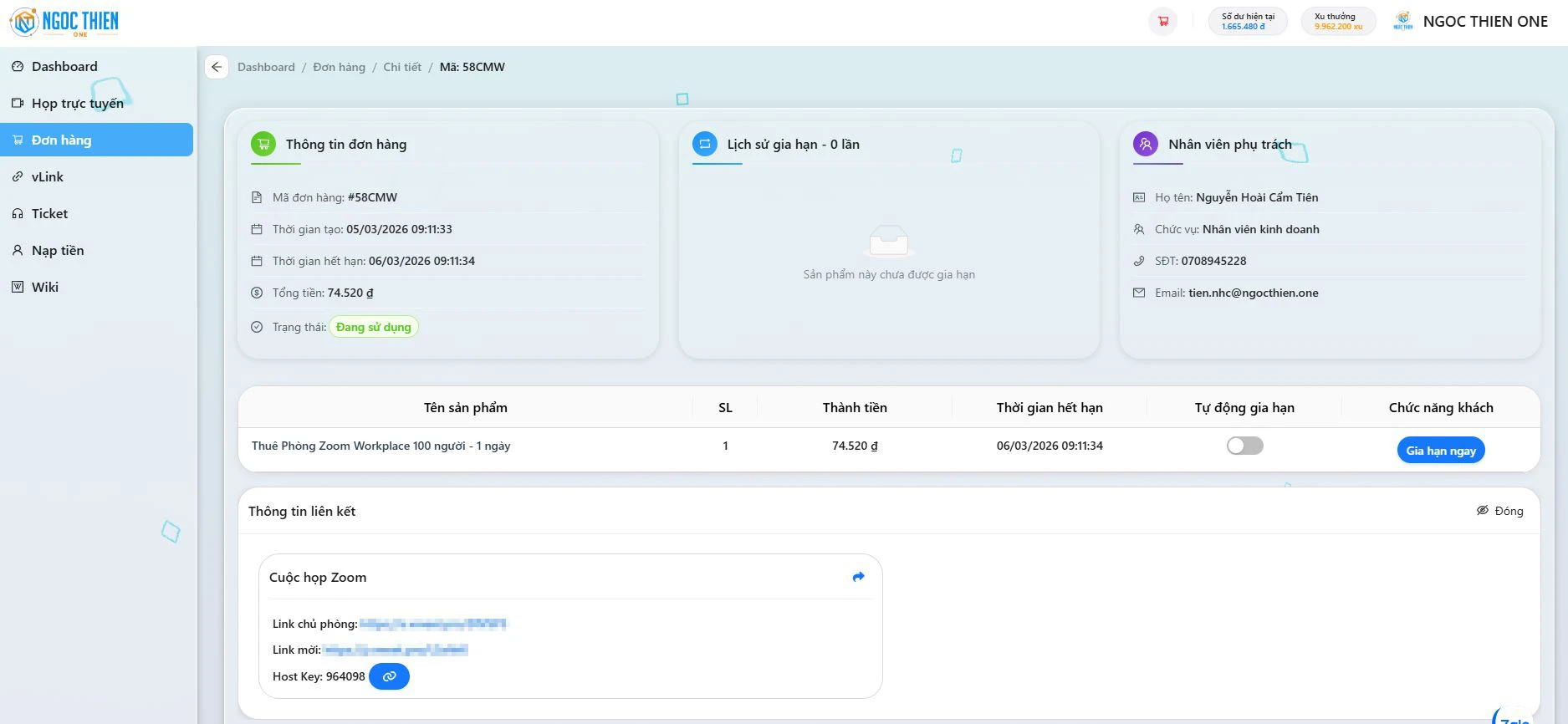Open vLink from the sidebar
Viewport: 1568px width, 724px height.
point(48,176)
